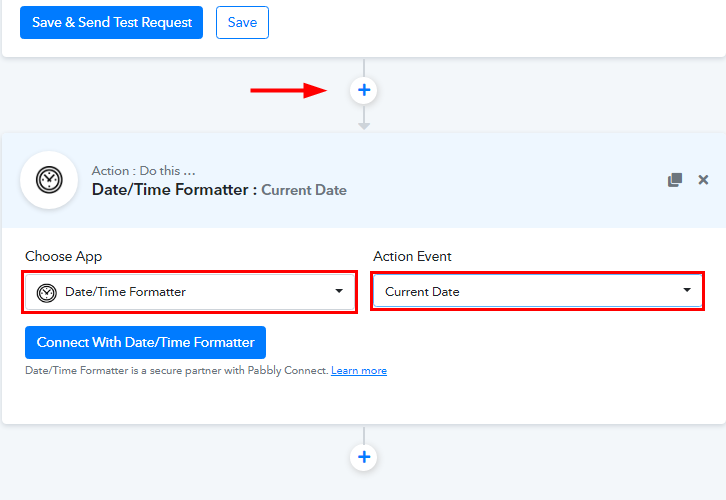Duplicate the Date/Time Formatter action step
Viewport: 726px width, 500px height.
(675, 180)
